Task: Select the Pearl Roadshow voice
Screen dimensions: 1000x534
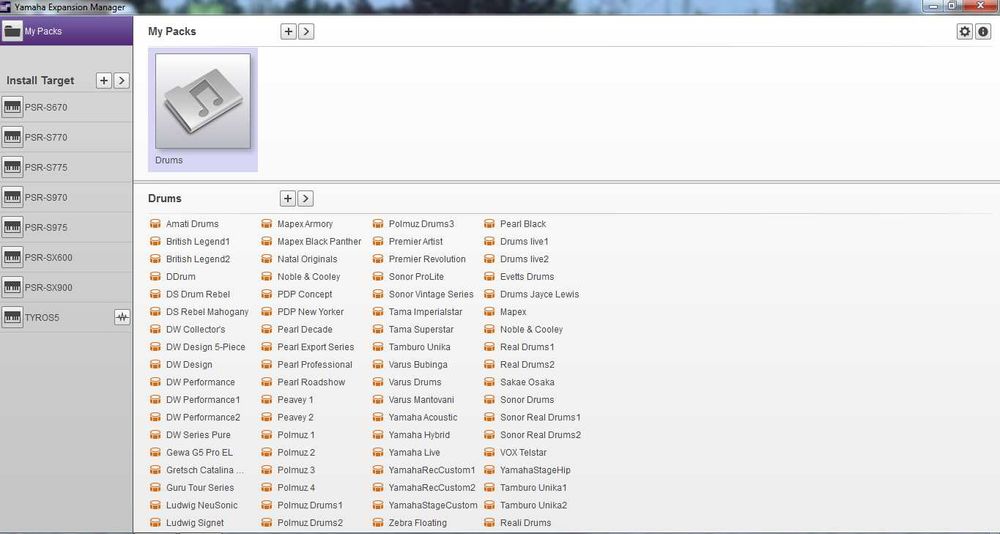Action: coord(311,382)
